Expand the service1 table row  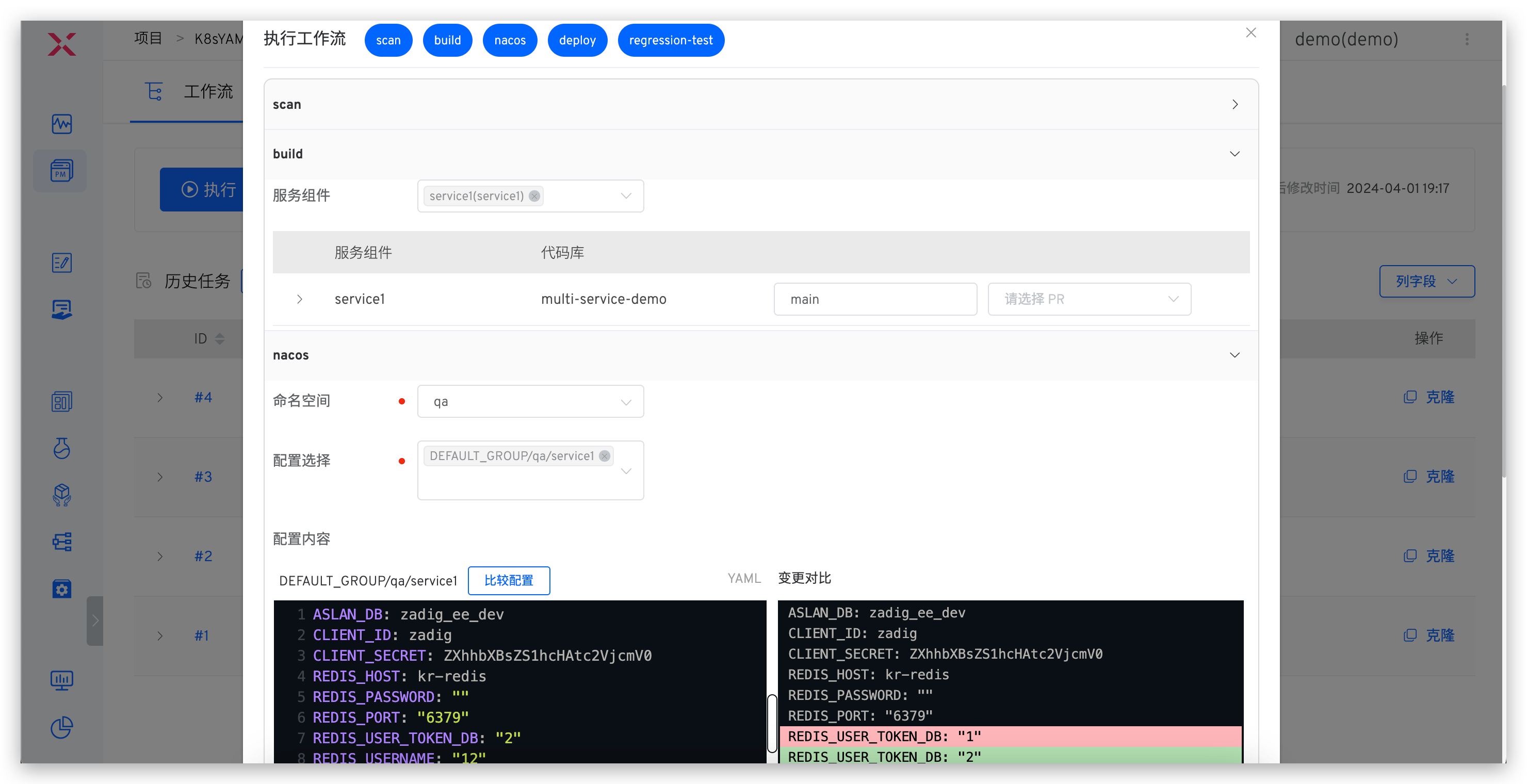point(300,299)
